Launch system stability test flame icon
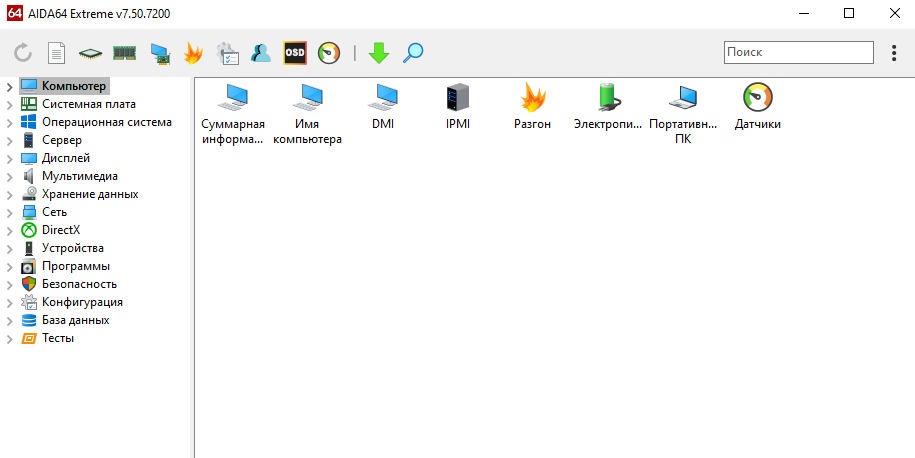915x458 pixels. [193, 53]
